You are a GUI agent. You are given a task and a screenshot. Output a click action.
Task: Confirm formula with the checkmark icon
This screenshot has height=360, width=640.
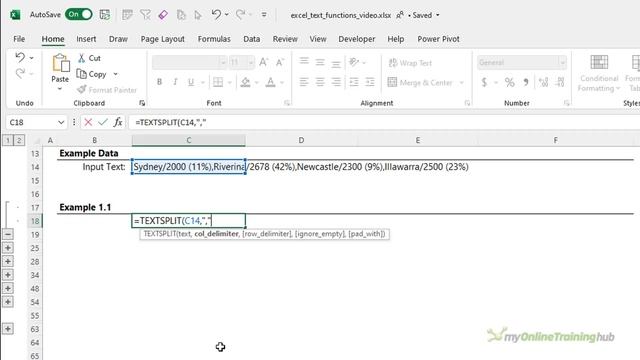(103, 122)
